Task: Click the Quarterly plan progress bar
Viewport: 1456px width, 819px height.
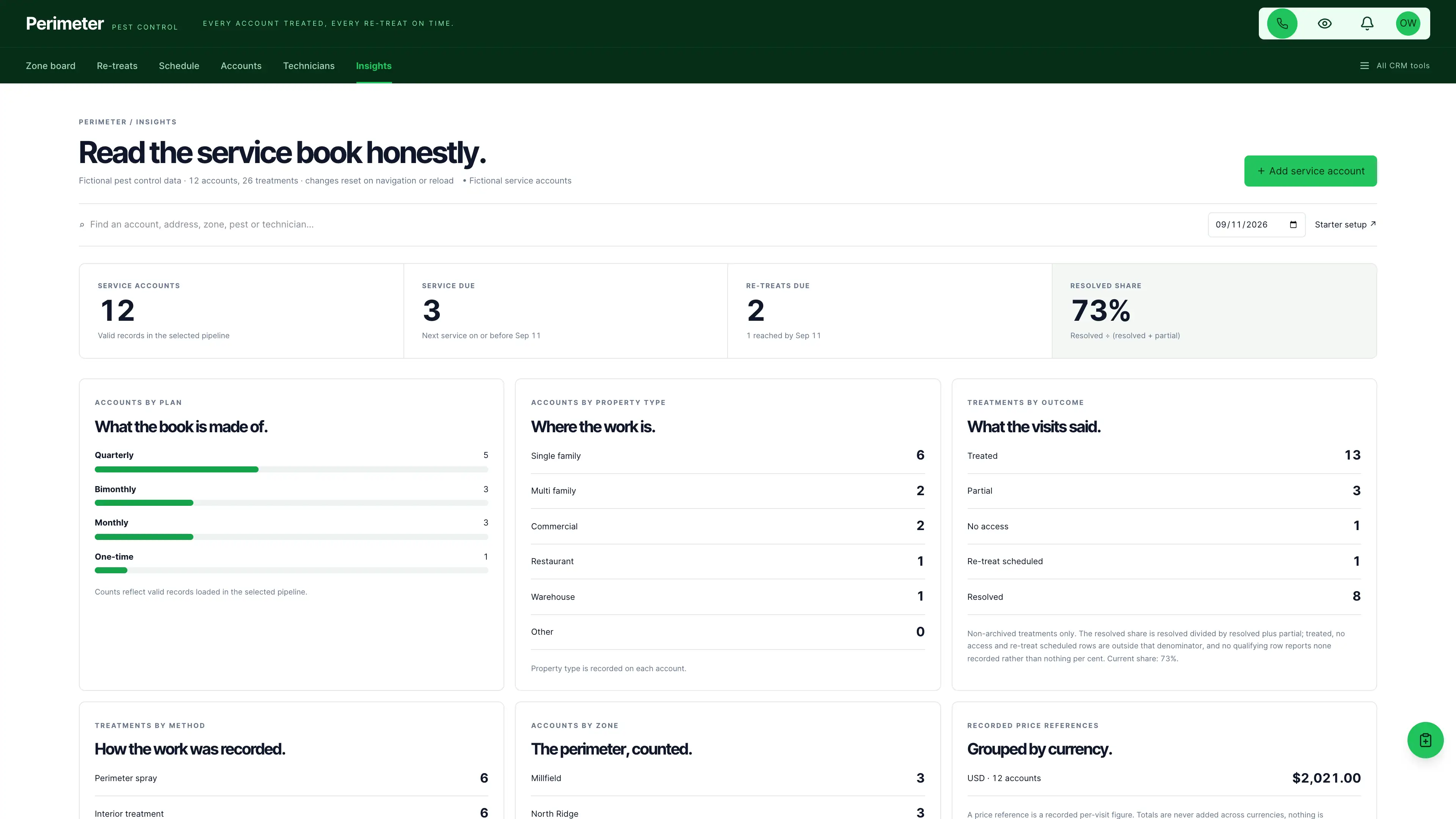Action: click(x=291, y=469)
